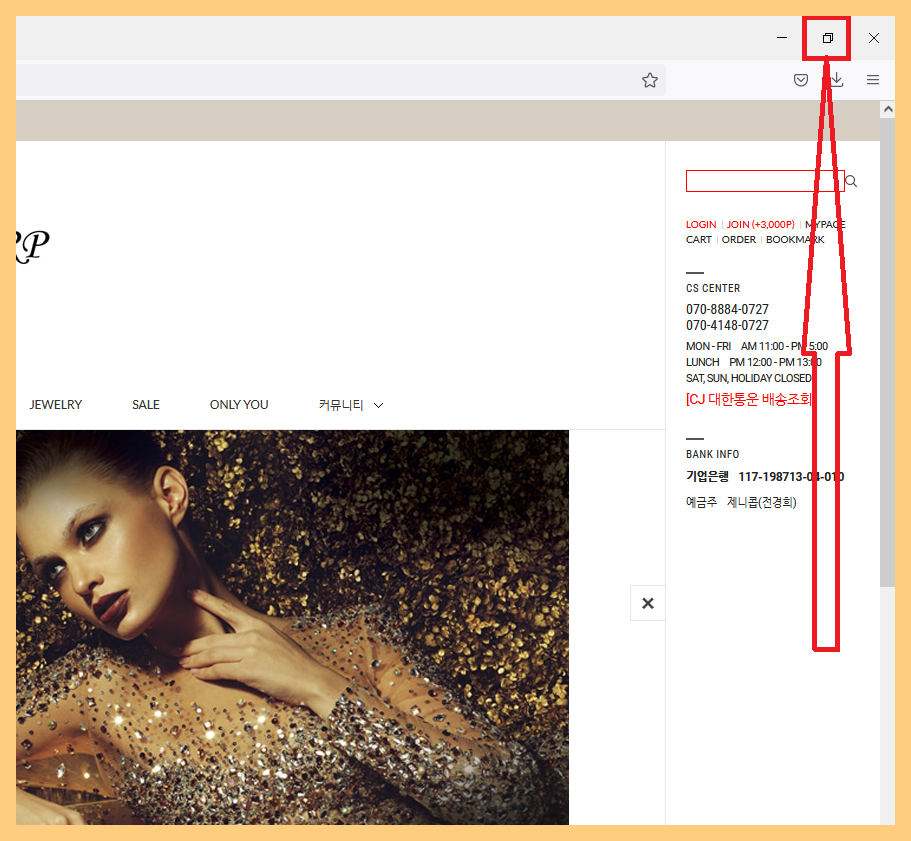This screenshot has height=841, width=911.
Task: Open the CART link
Action: coord(698,240)
